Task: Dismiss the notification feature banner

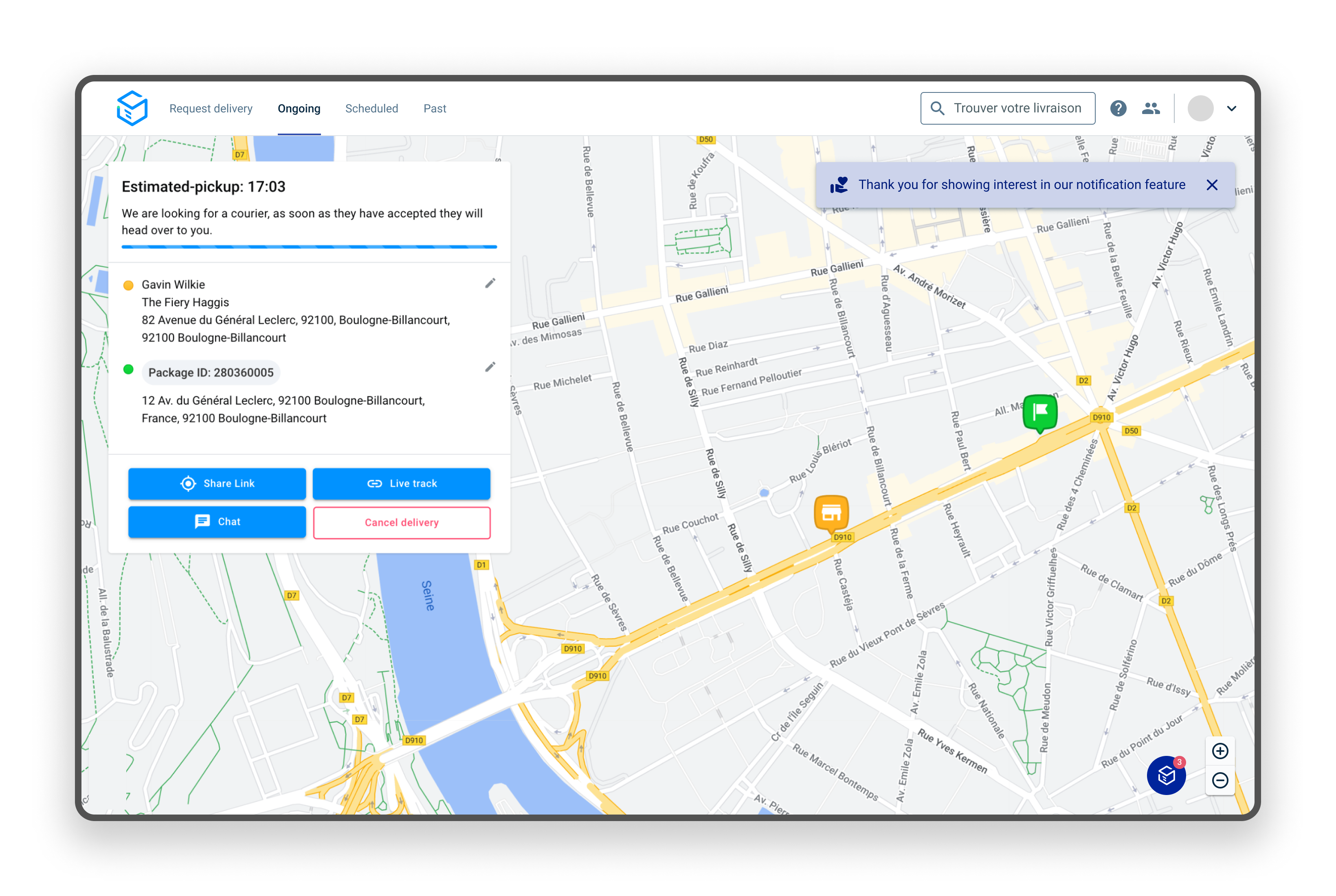Action: click(1211, 185)
